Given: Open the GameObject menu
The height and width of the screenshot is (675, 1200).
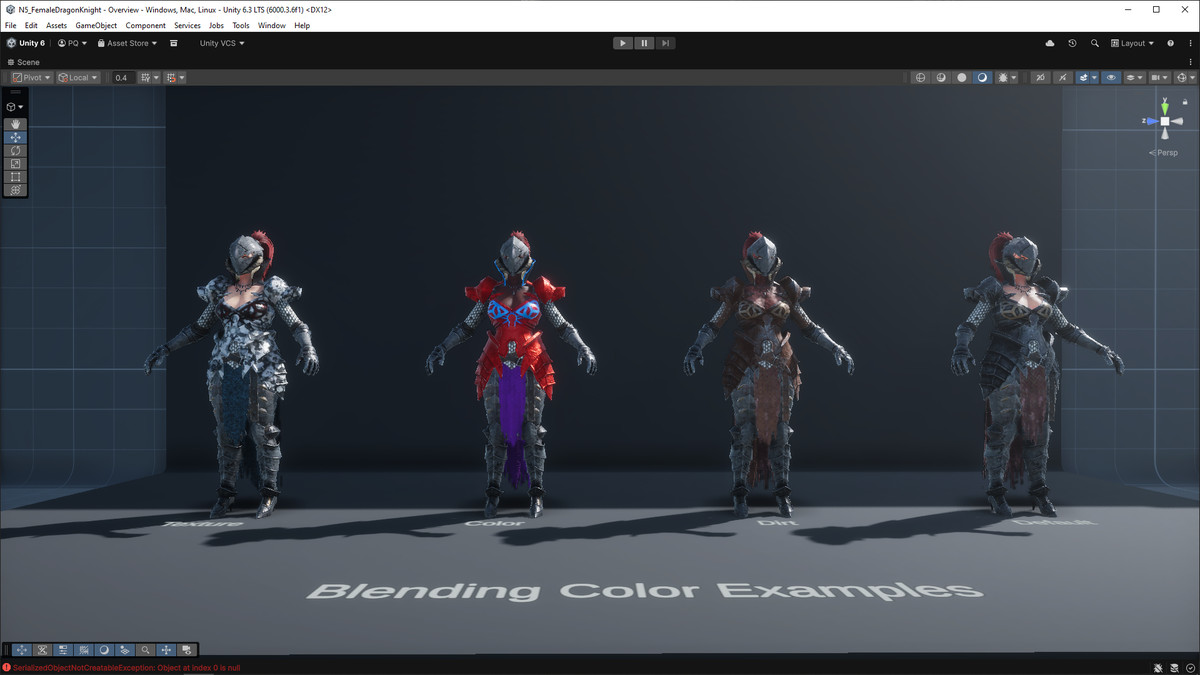Looking at the screenshot, I should pyautogui.click(x=95, y=25).
